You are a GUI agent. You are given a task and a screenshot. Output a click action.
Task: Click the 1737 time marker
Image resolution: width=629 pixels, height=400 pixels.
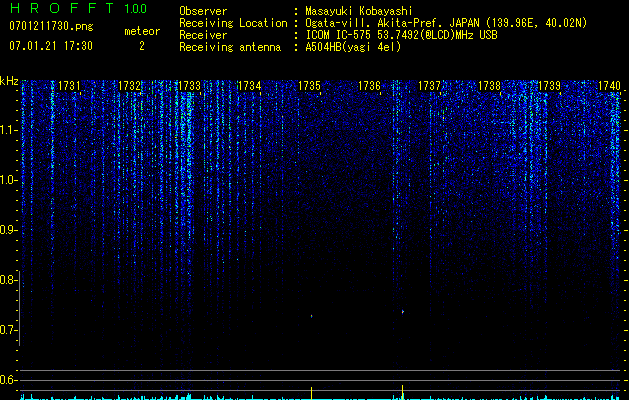(x=429, y=86)
